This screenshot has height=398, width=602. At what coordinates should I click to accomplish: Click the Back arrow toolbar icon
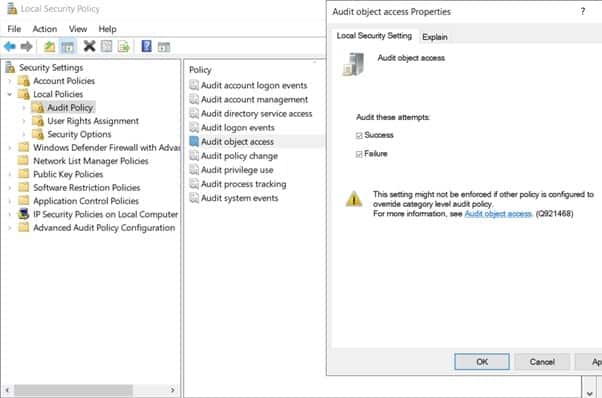coord(10,47)
